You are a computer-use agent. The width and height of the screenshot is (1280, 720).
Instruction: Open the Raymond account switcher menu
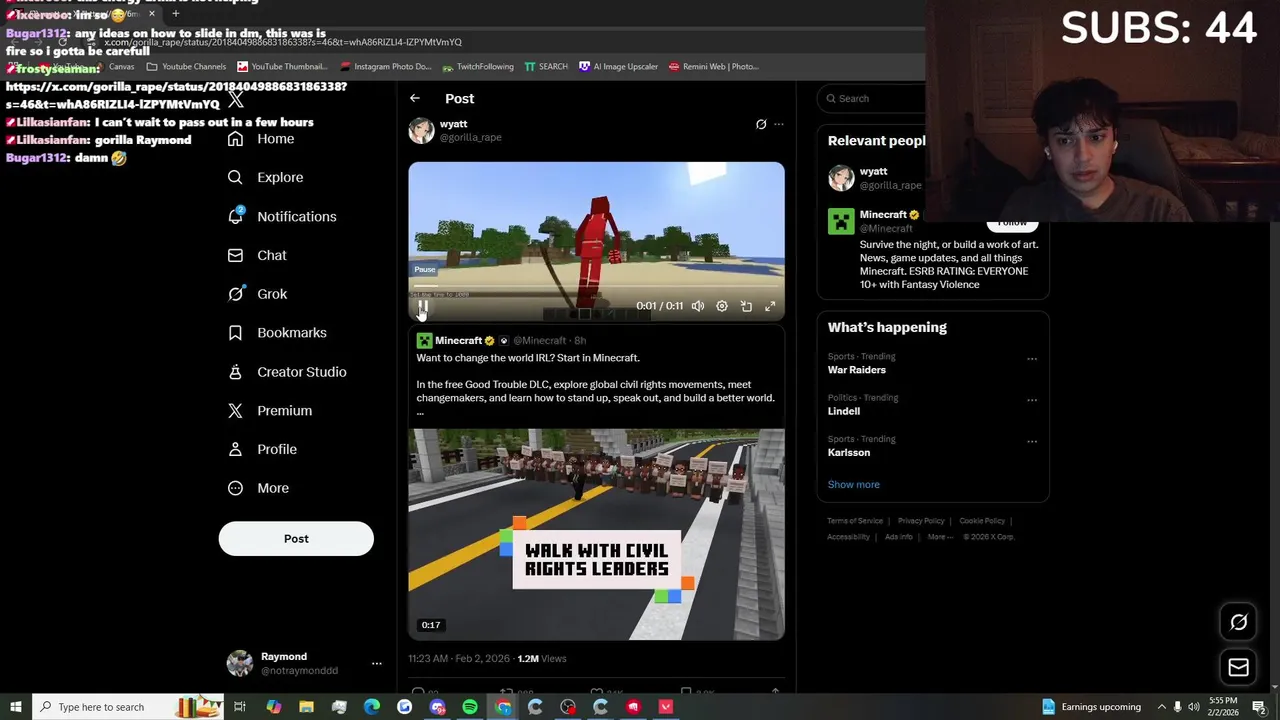coord(377,664)
